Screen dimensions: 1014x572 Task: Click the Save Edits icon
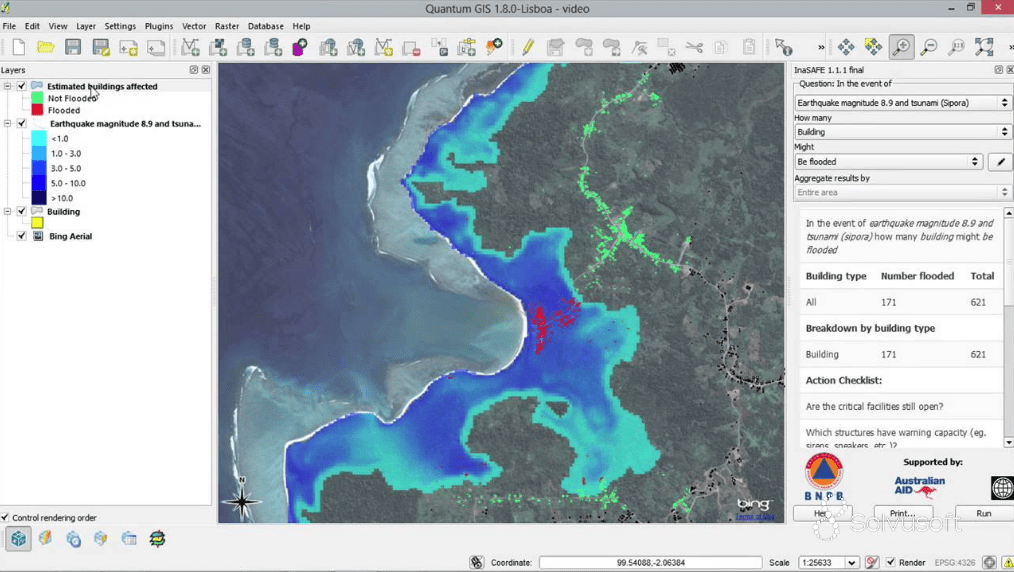click(x=556, y=47)
